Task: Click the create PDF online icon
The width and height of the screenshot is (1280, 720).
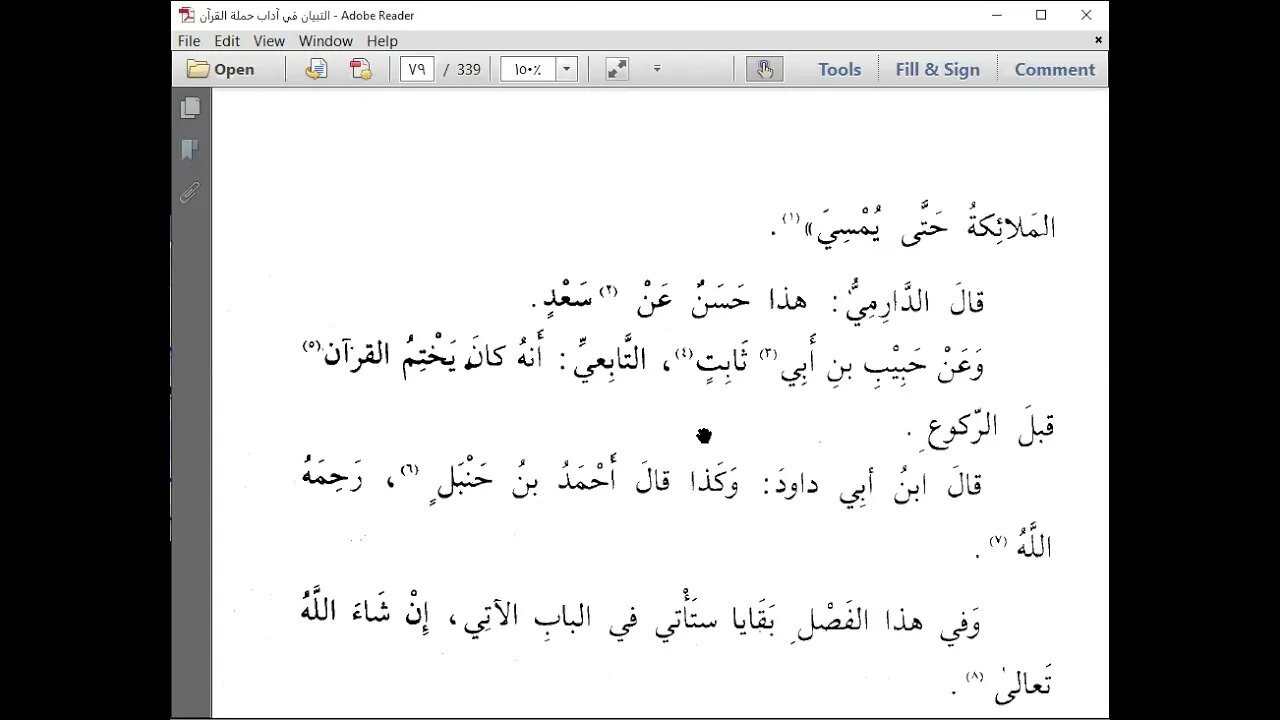Action: pos(360,69)
